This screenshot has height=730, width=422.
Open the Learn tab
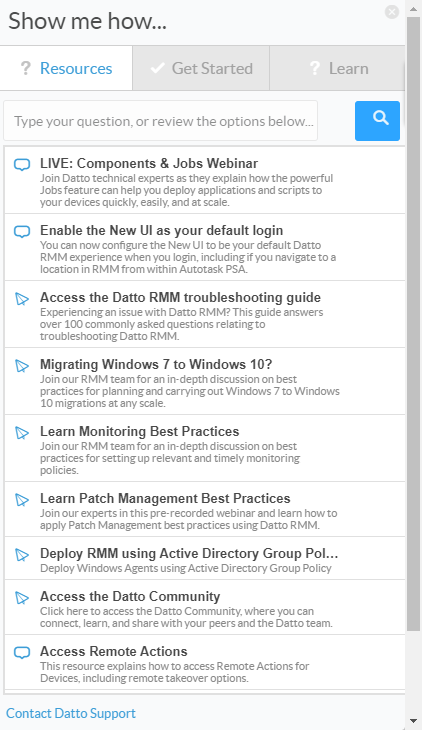337,68
